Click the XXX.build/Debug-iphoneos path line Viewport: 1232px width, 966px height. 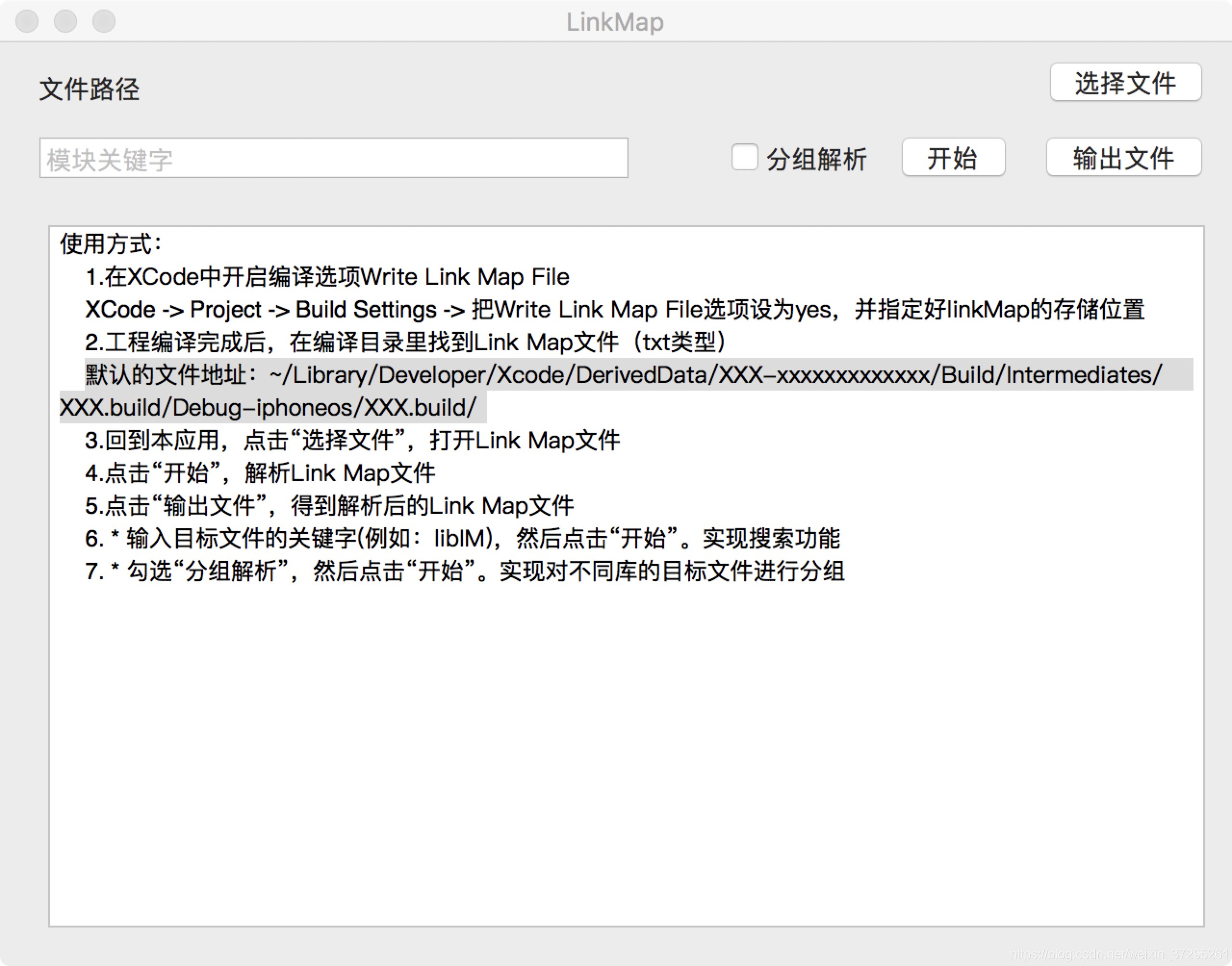[268, 408]
